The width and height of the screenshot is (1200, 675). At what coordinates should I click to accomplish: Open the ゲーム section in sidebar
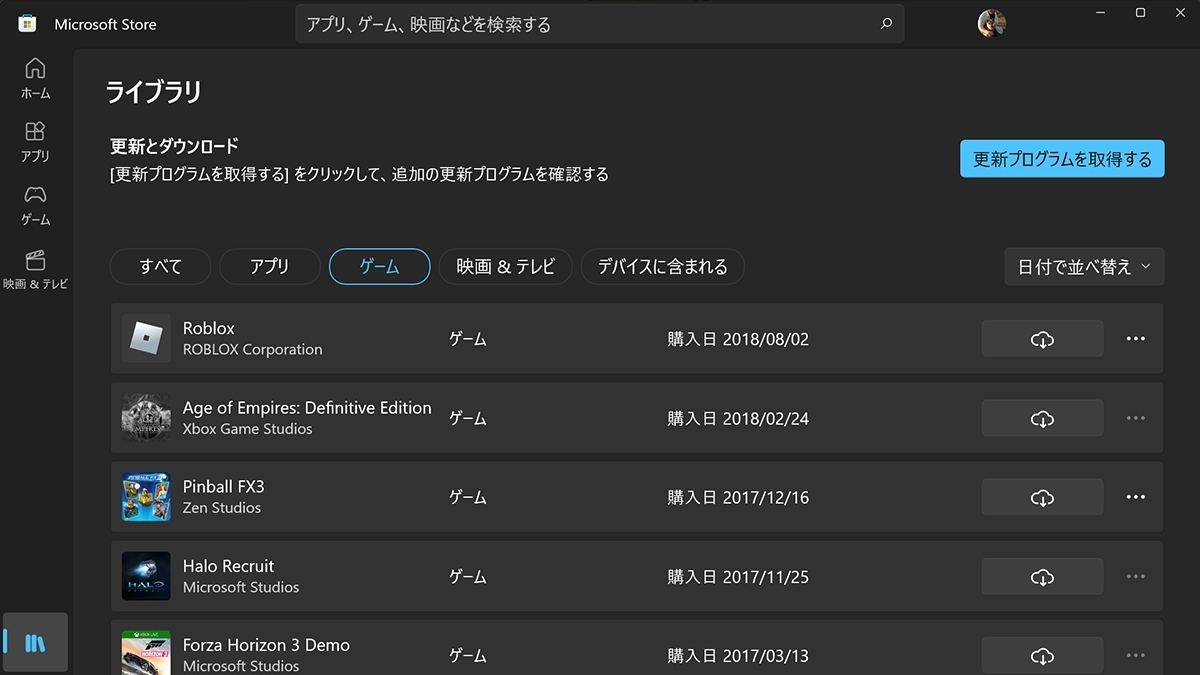(35, 205)
